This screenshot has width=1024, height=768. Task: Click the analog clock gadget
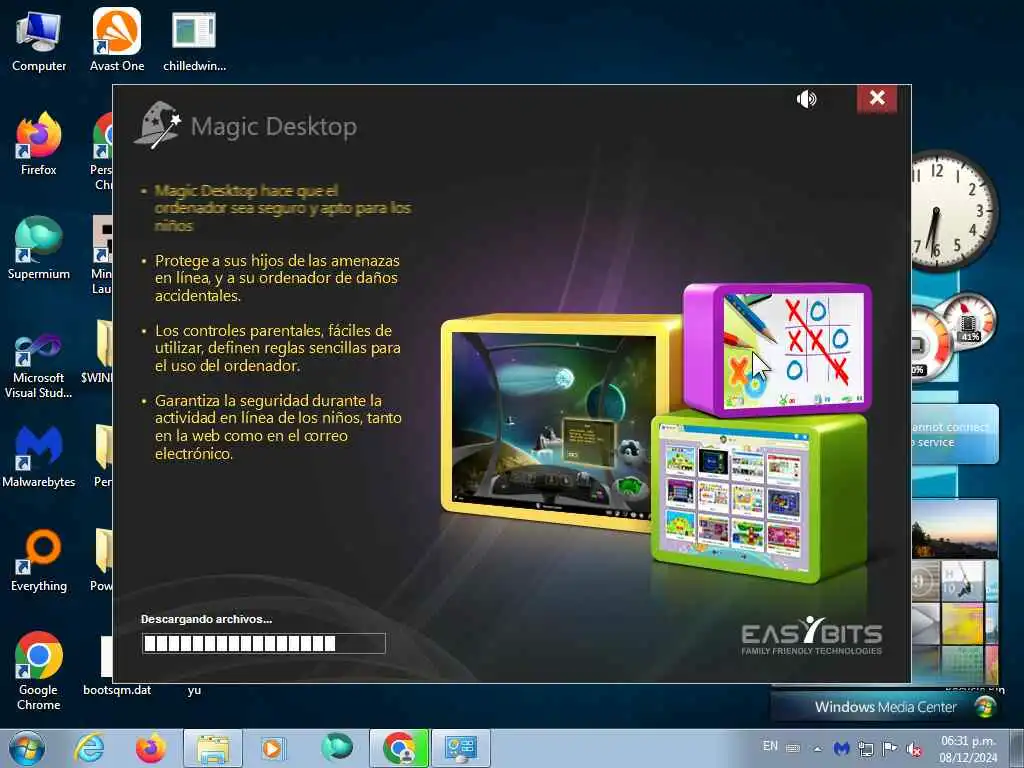pos(954,210)
